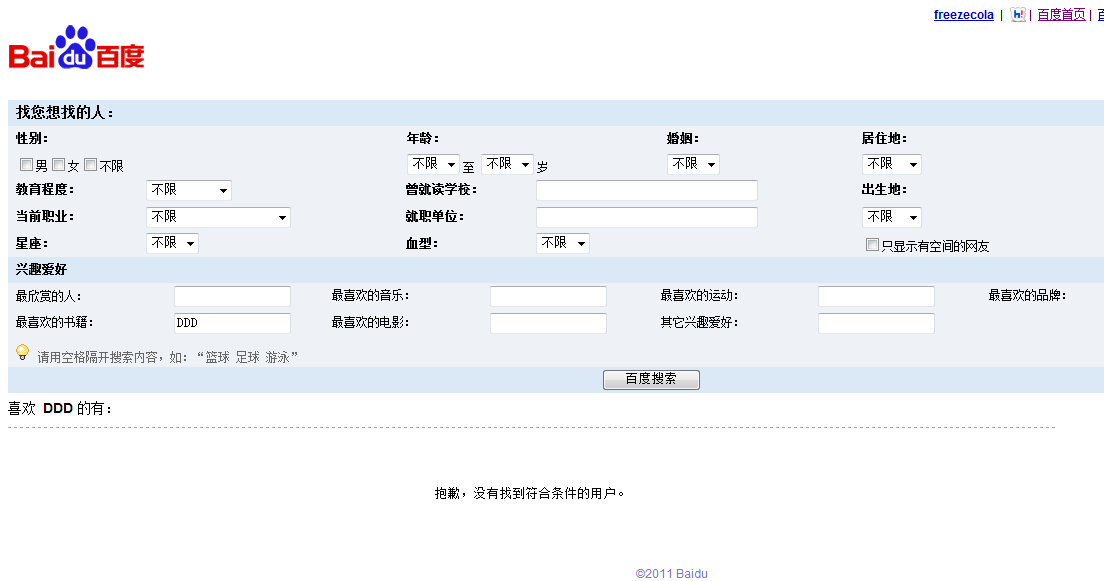
Task: Open the 当前职业 occupation dropdown
Action: pyautogui.click(x=218, y=217)
